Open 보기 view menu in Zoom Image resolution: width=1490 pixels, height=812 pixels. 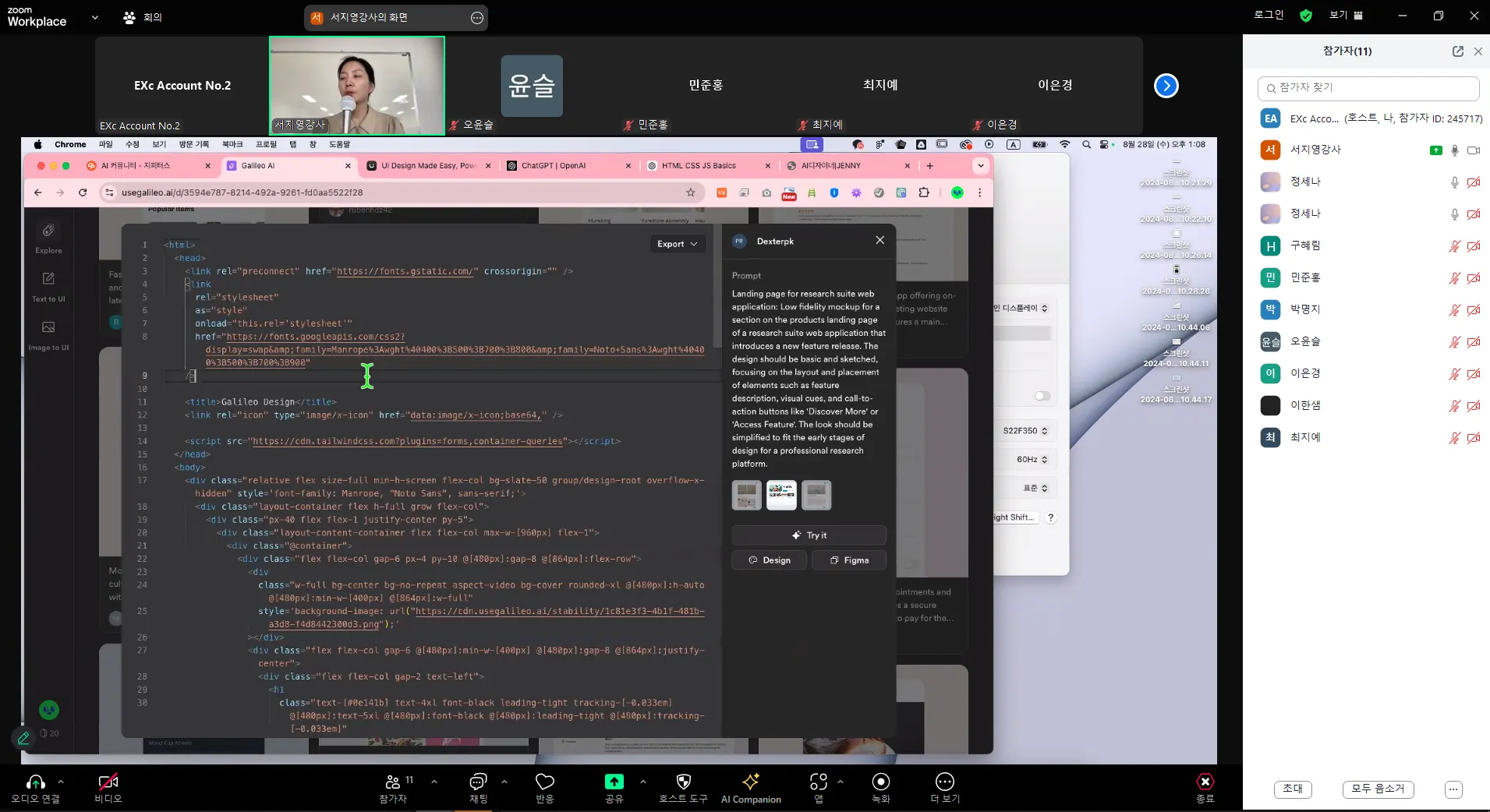point(1347,16)
